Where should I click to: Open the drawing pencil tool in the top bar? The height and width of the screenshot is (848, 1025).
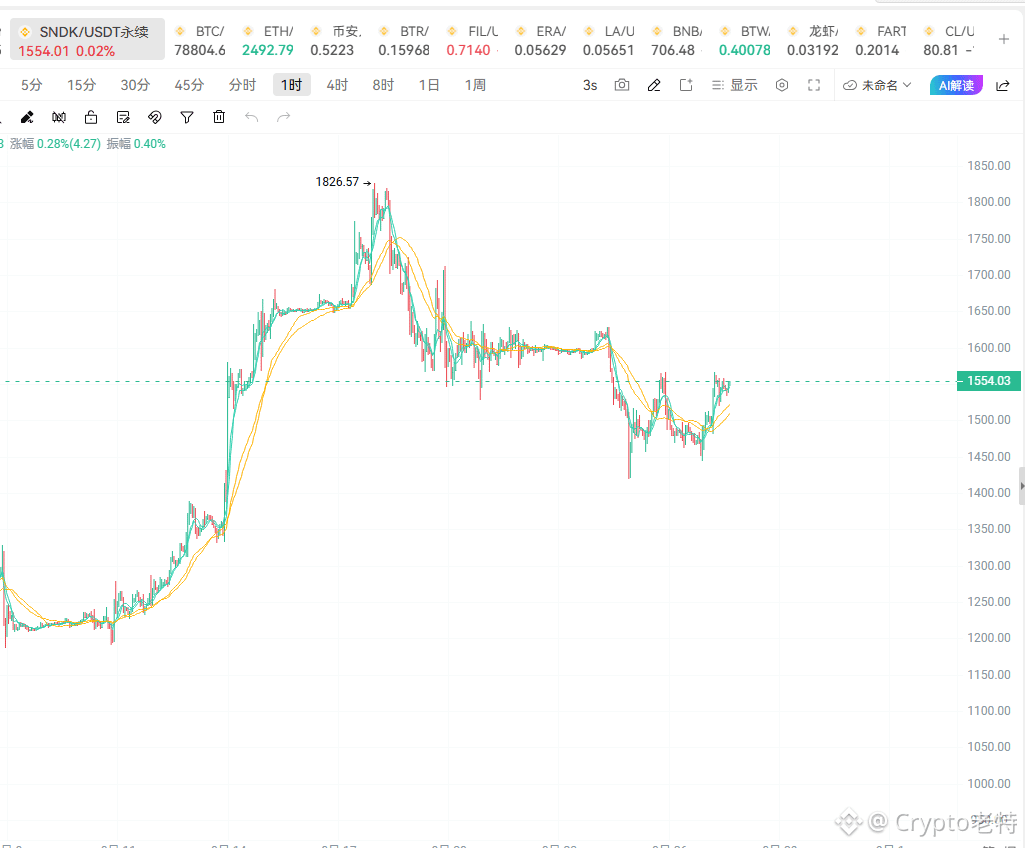point(654,85)
